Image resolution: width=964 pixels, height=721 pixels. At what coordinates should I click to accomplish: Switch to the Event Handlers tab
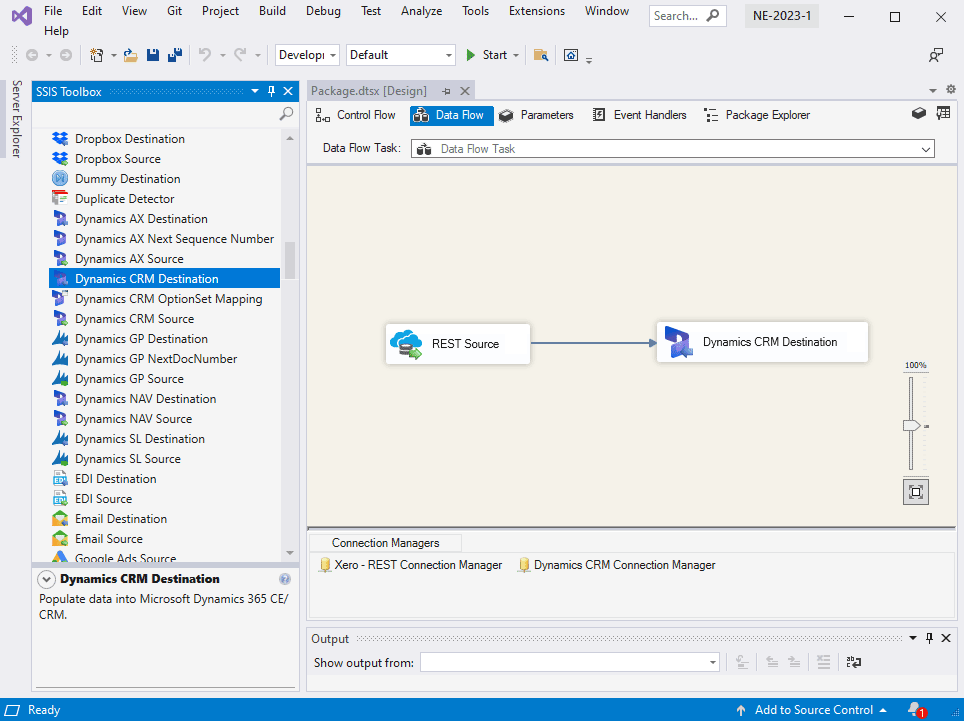639,115
